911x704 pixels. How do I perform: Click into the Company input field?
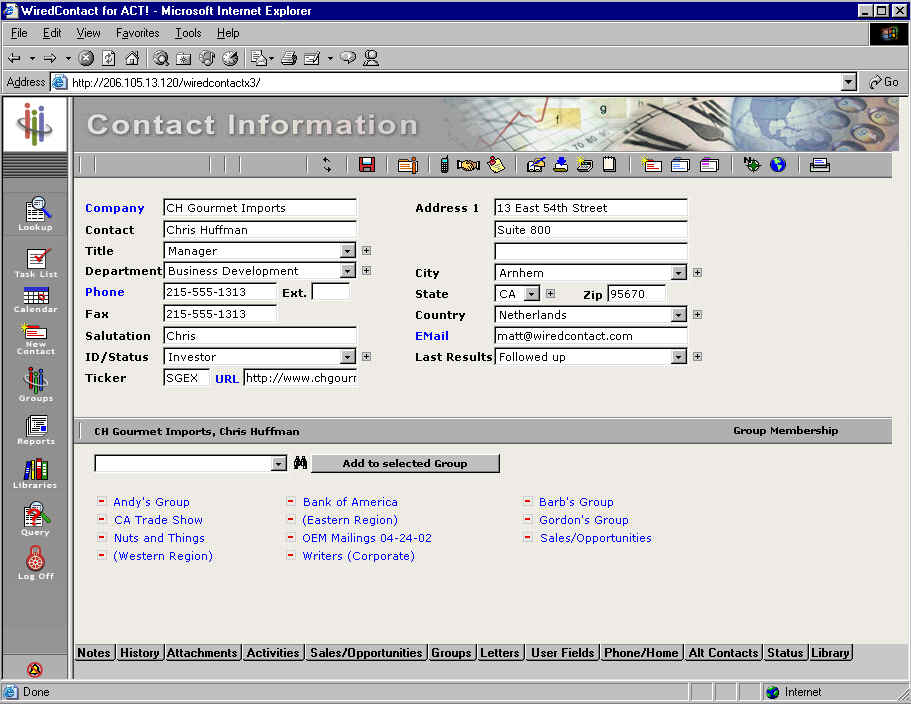point(260,208)
